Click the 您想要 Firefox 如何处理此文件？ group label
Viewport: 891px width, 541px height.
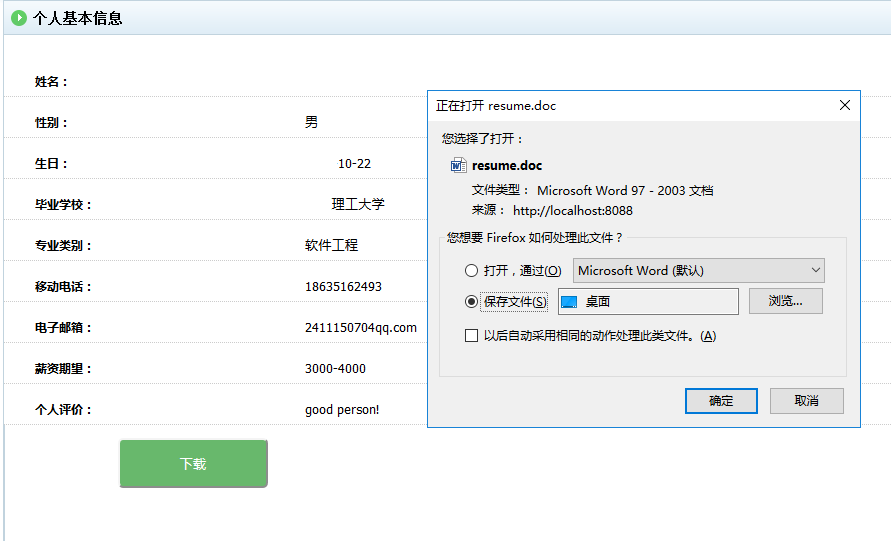click(x=534, y=238)
